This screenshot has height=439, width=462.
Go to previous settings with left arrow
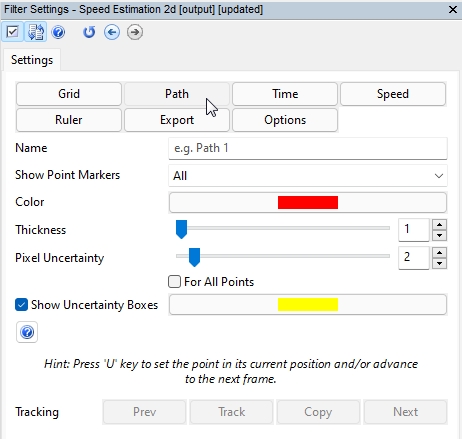point(112,32)
